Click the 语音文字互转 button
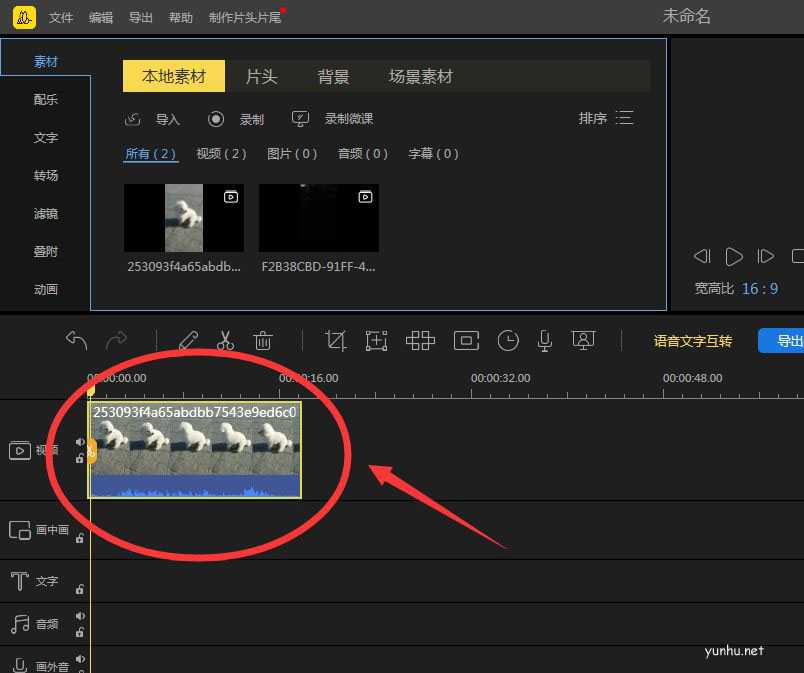The image size is (804, 673). pos(694,340)
